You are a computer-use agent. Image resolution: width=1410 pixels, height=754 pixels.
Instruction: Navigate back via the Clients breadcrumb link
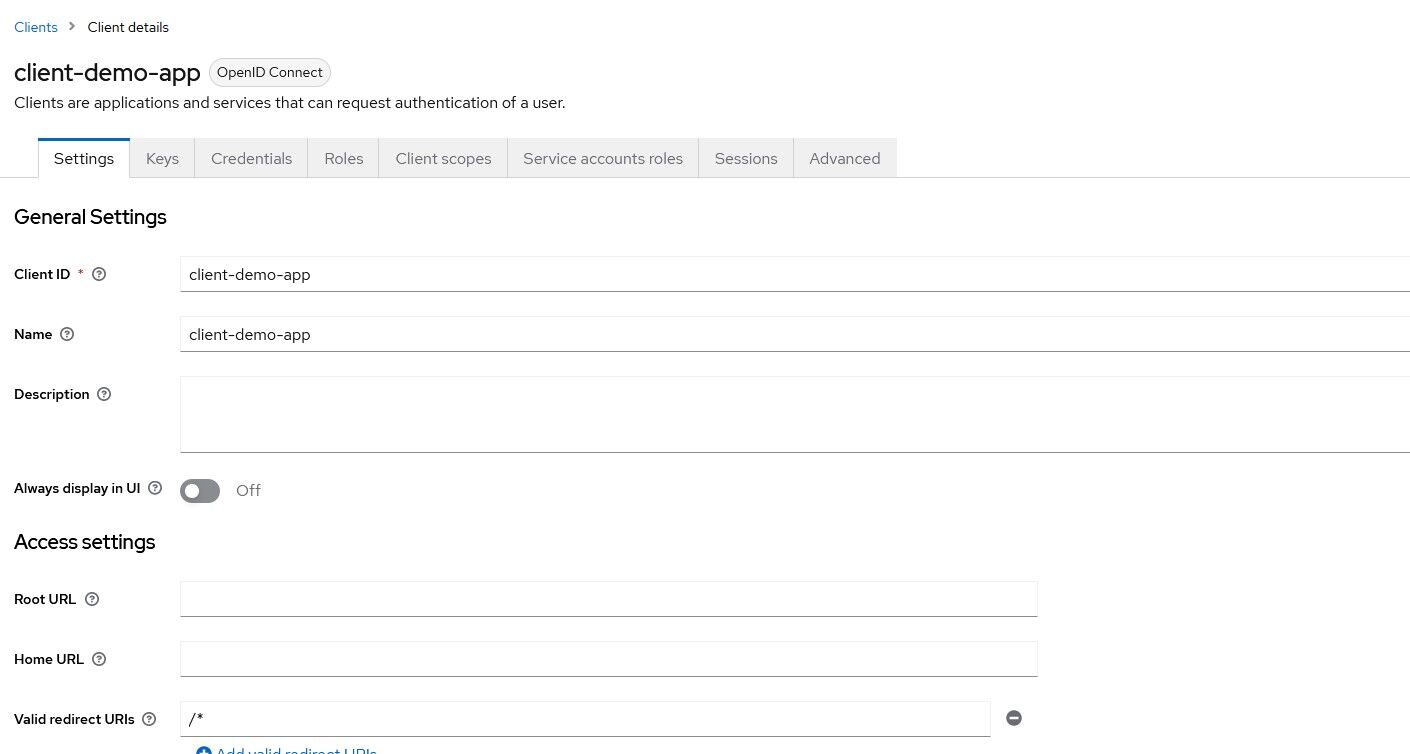[36, 27]
